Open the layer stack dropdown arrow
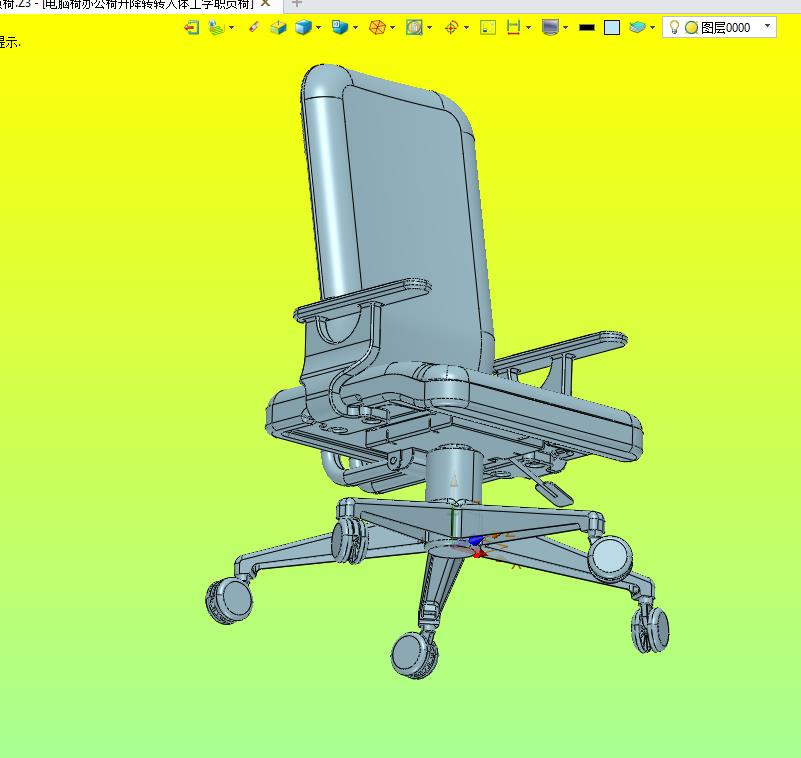The image size is (801, 758). 652,28
